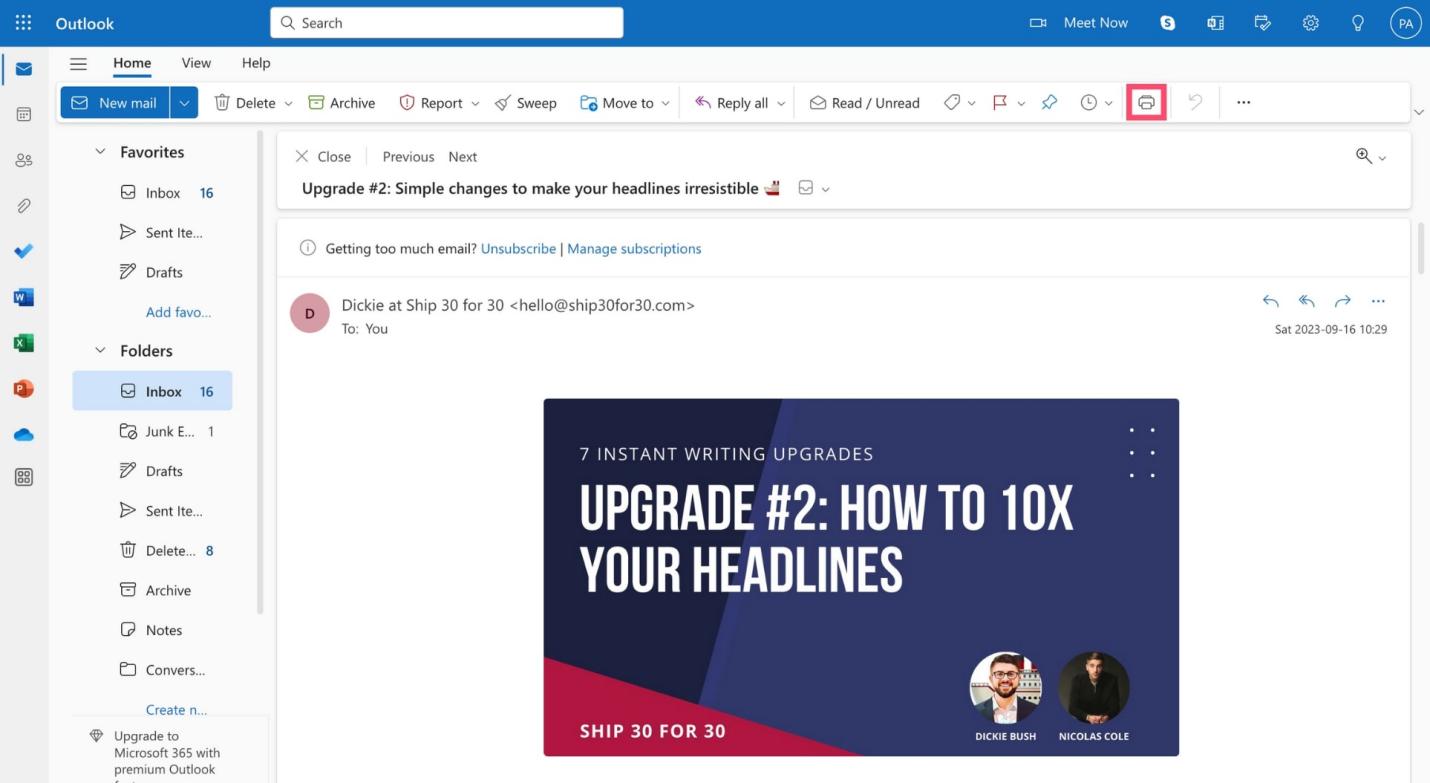Flag this message

[x=999, y=102]
